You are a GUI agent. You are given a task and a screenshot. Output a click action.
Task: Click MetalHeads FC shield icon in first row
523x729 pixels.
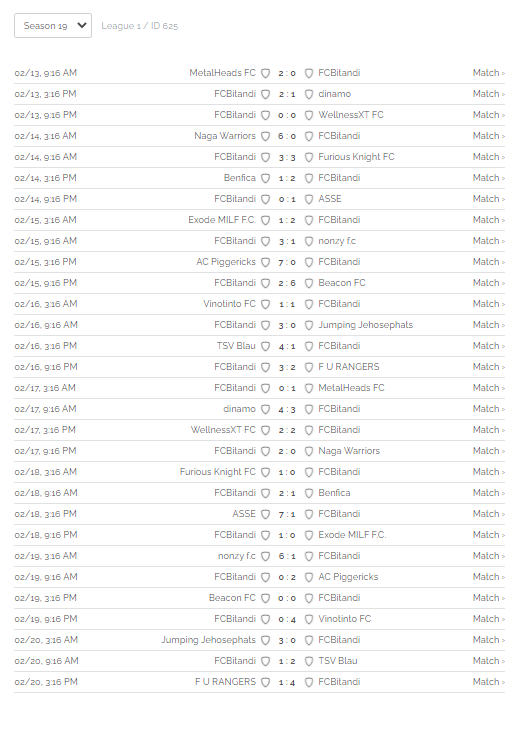point(265,73)
